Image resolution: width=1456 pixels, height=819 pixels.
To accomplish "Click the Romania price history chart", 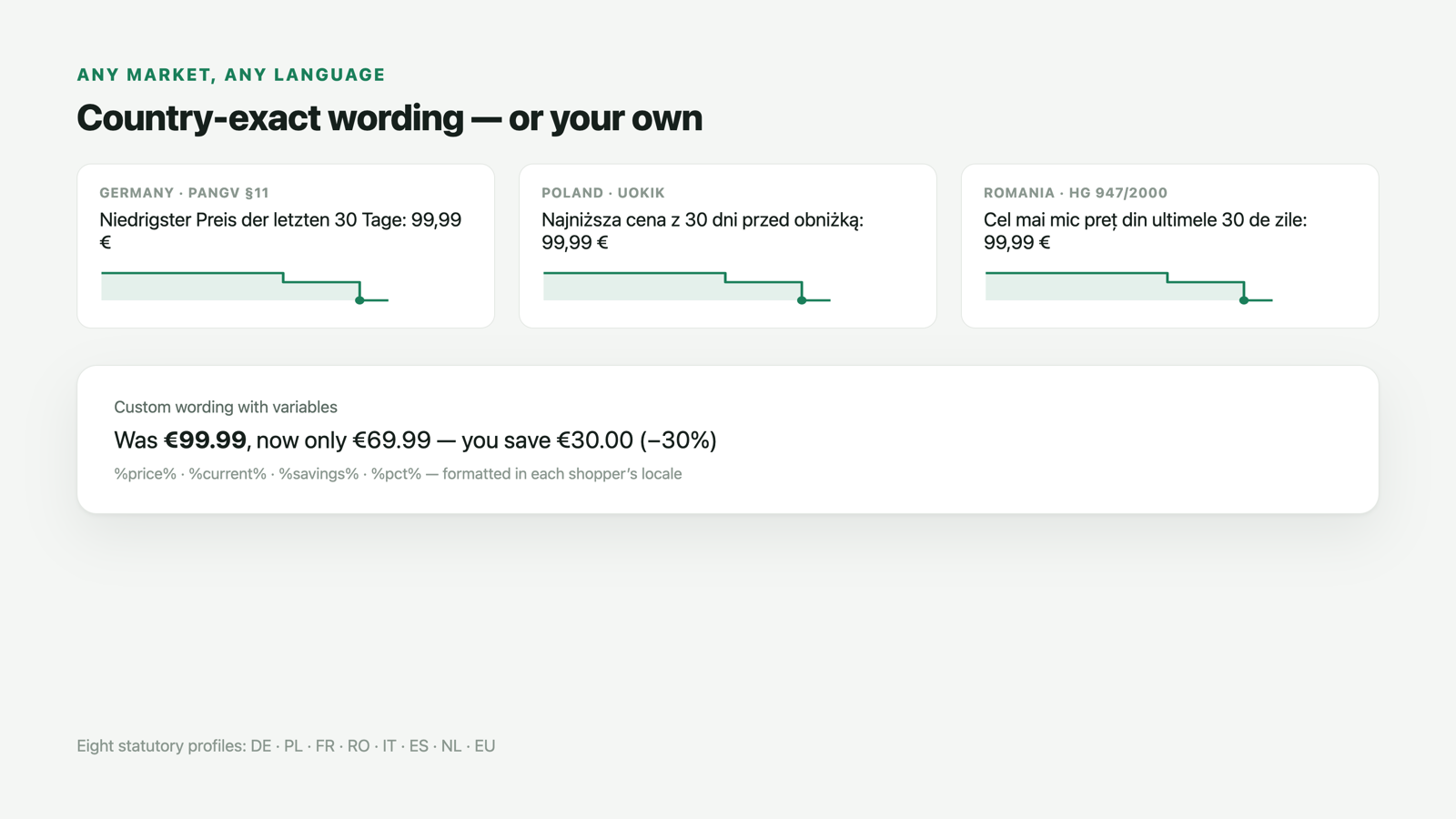I will [x=1129, y=287].
